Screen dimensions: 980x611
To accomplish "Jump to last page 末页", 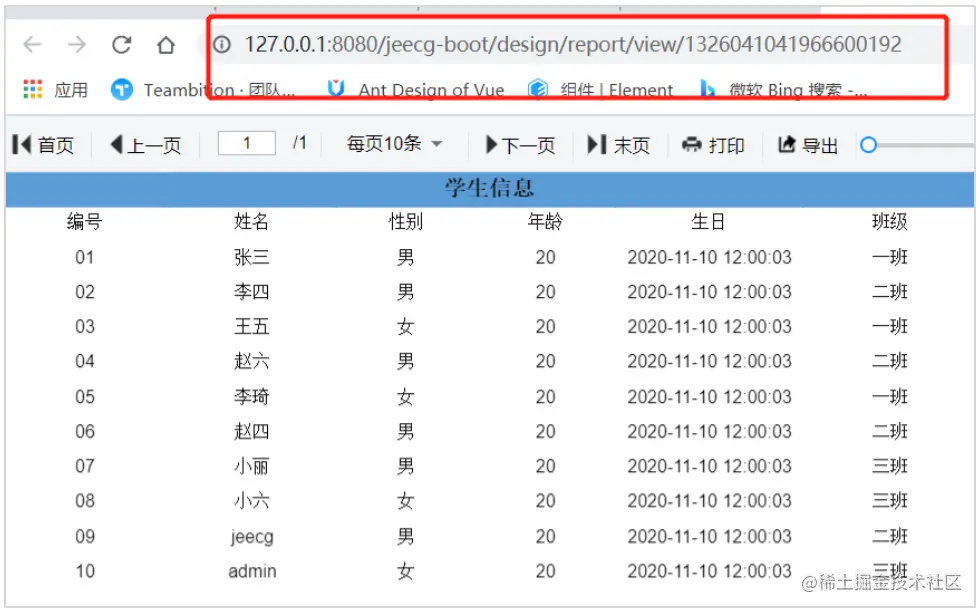I will pyautogui.click(x=619, y=145).
